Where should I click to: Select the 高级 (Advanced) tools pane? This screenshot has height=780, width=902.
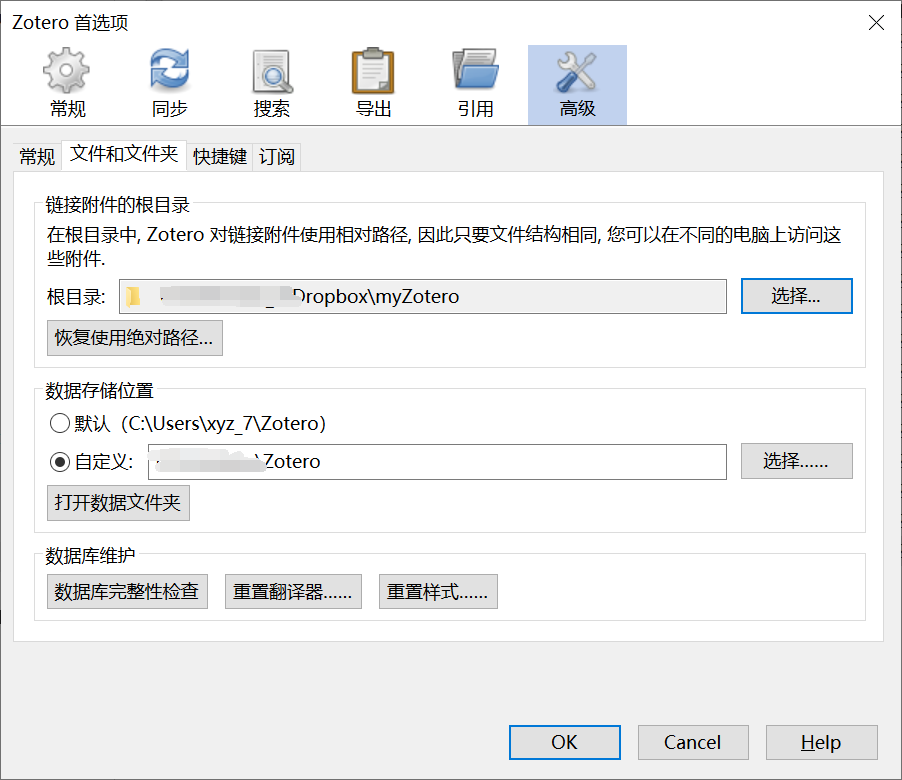pyautogui.click(x=577, y=84)
